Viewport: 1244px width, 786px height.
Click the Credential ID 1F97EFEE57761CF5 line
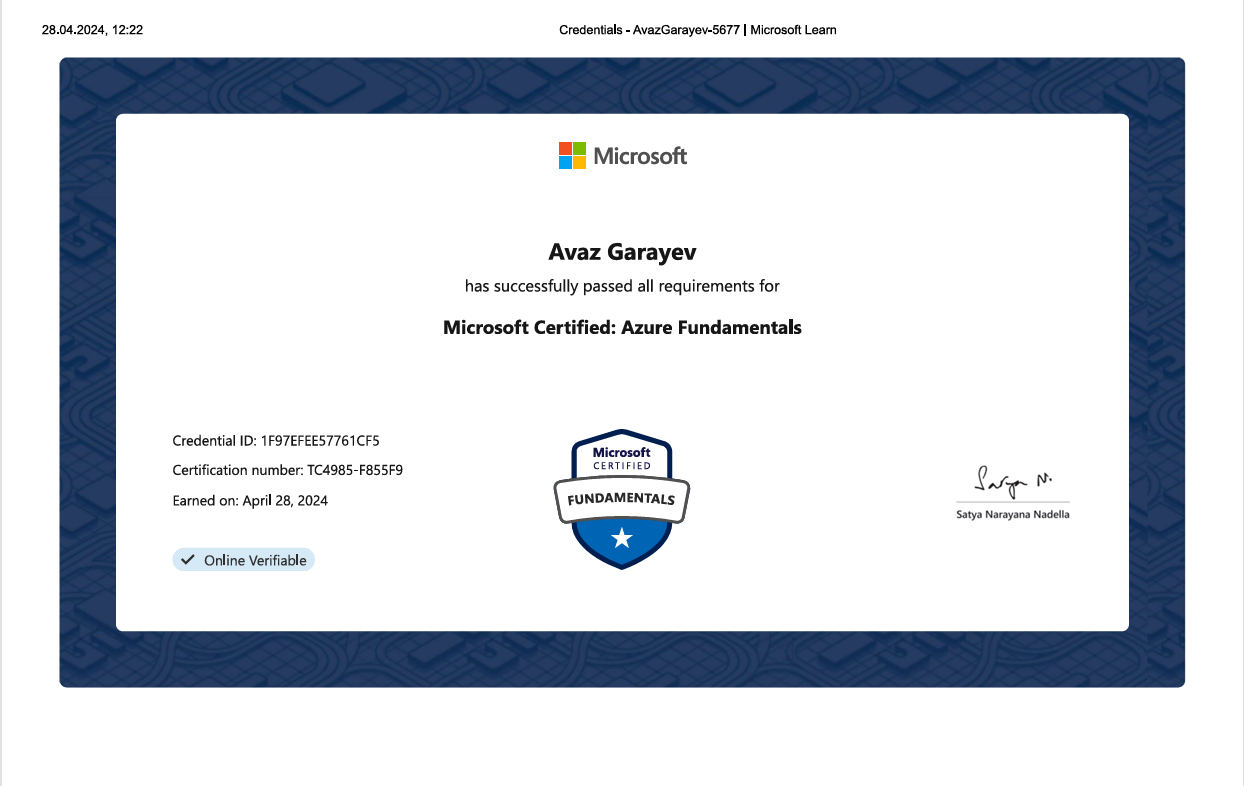(x=276, y=440)
